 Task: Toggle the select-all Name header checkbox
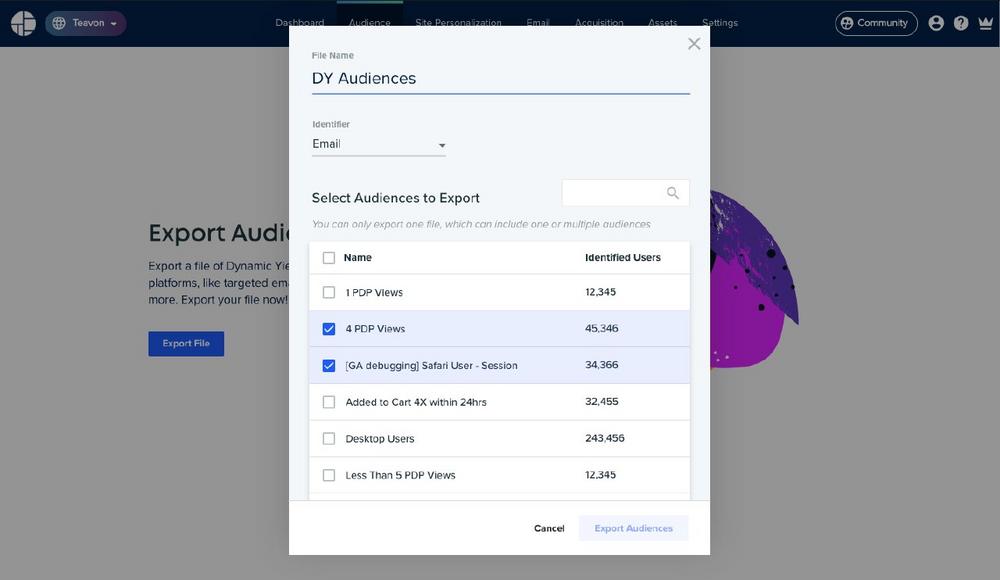pyautogui.click(x=329, y=258)
